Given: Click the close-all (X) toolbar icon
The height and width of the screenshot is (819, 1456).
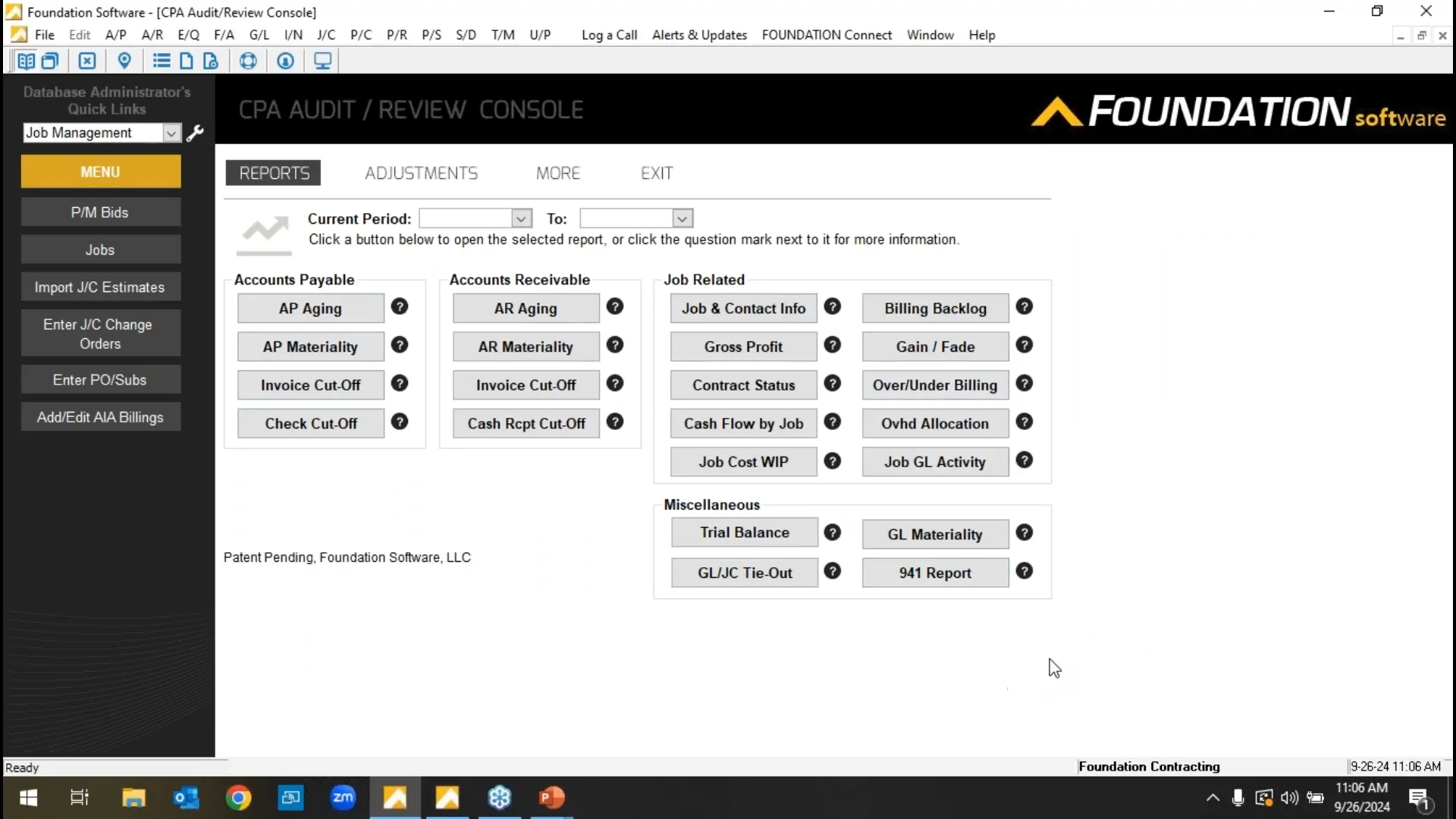Looking at the screenshot, I should tap(87, 61).
